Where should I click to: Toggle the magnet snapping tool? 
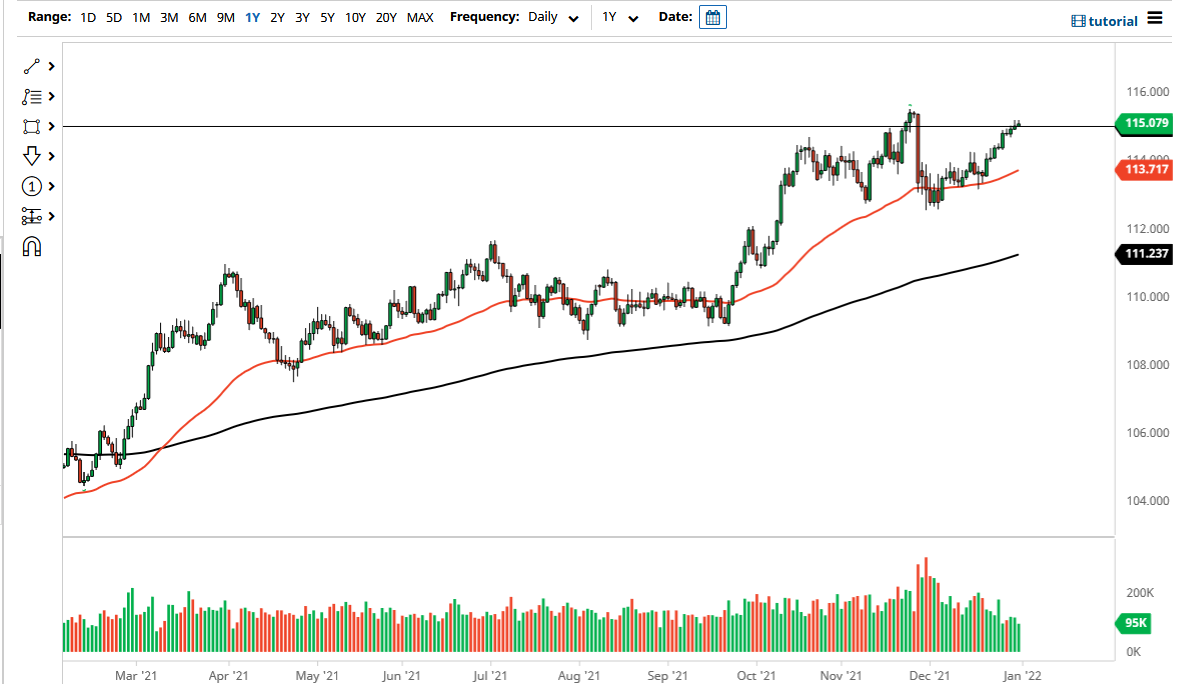(33, 245)
